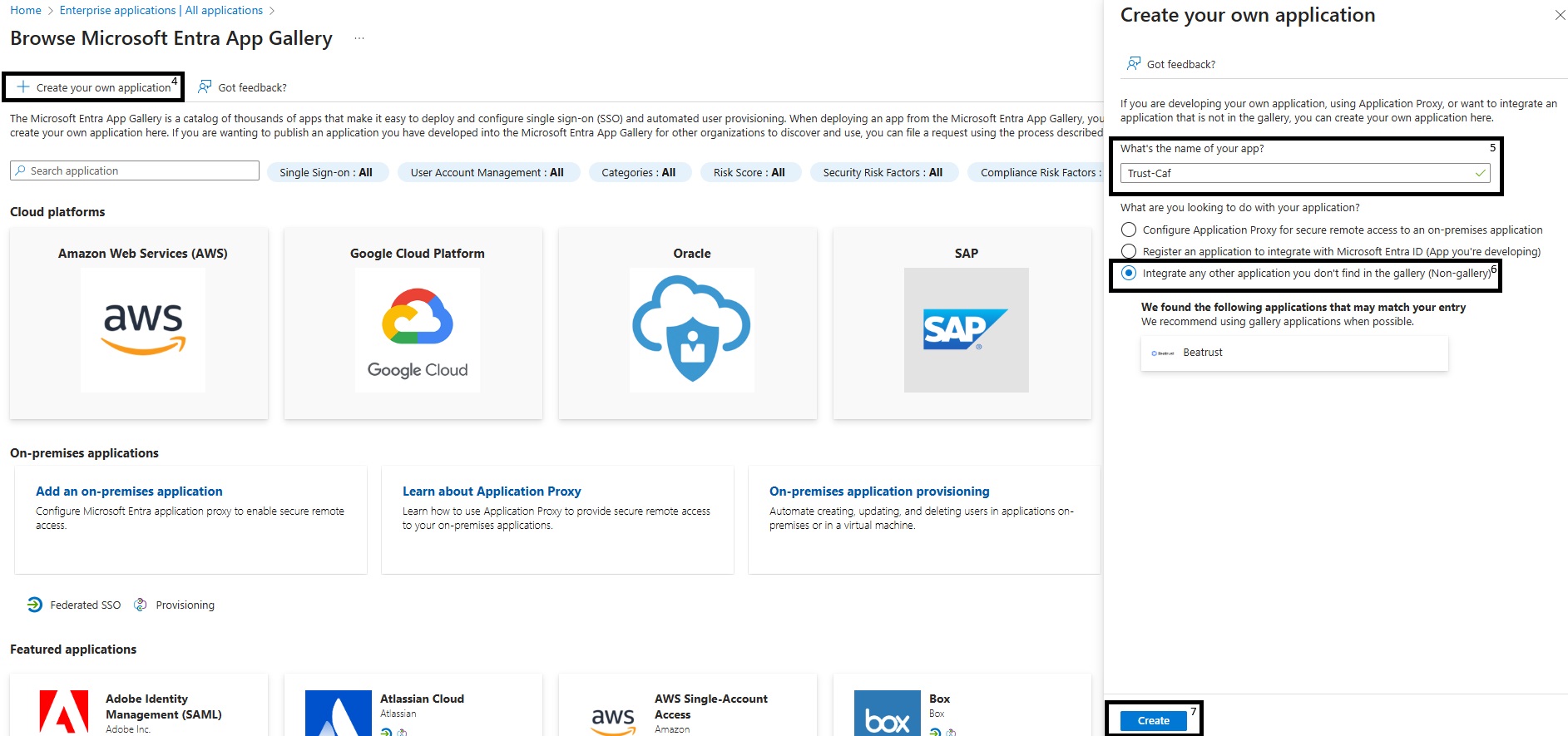The height and width of the screenshot is (736, 1568).
Task: Click the Federated SSO icon in legend
Action: click(x=35, y=605)
